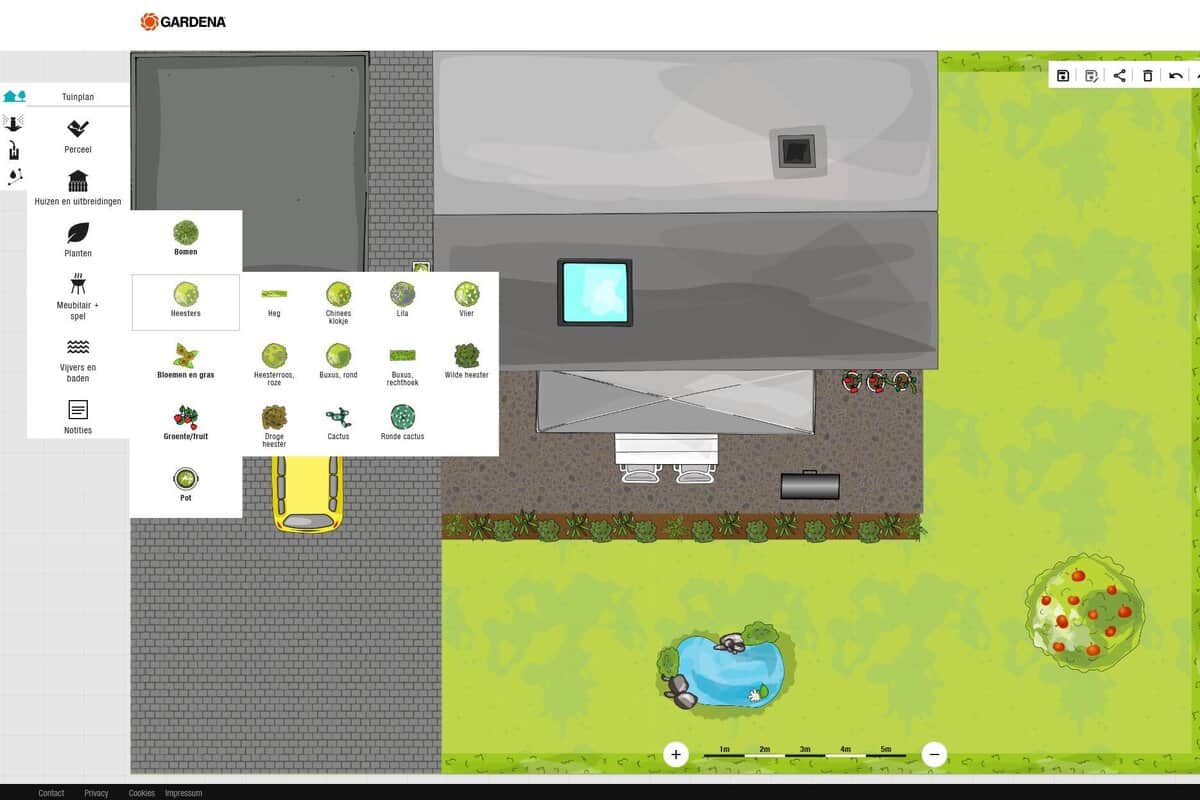
Task: Save the garden plan
Action: (x=1063, y=75)
